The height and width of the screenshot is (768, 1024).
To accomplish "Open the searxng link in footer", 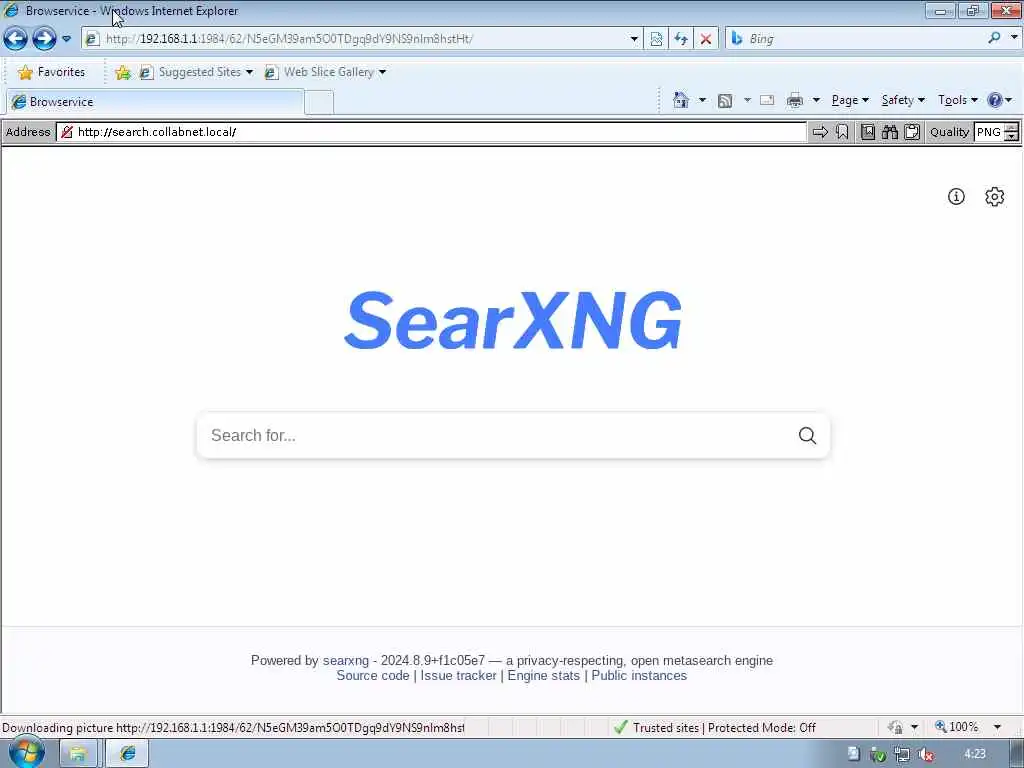I will pos(345,660).
